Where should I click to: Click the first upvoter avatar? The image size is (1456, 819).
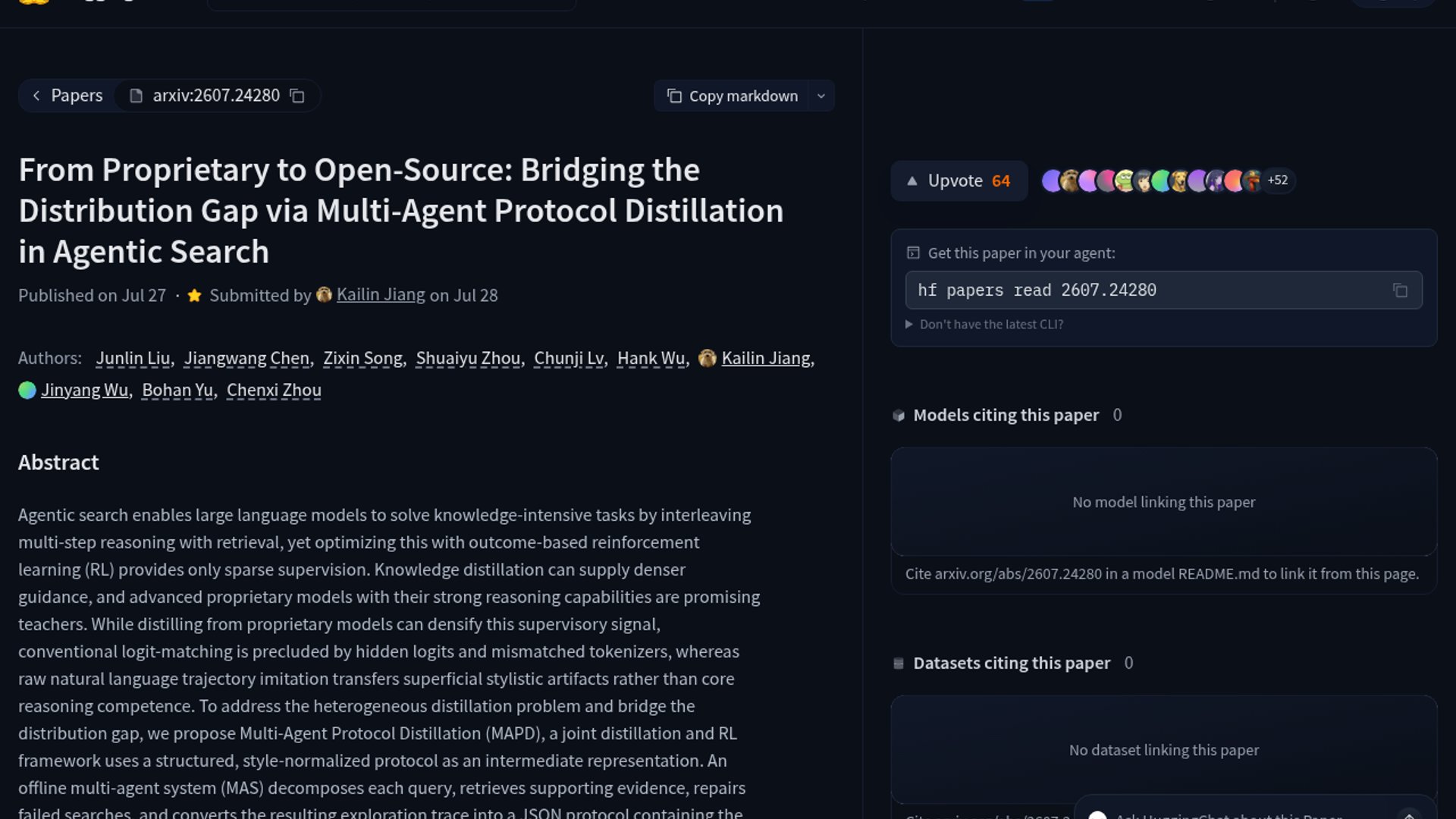(1051, 180)
